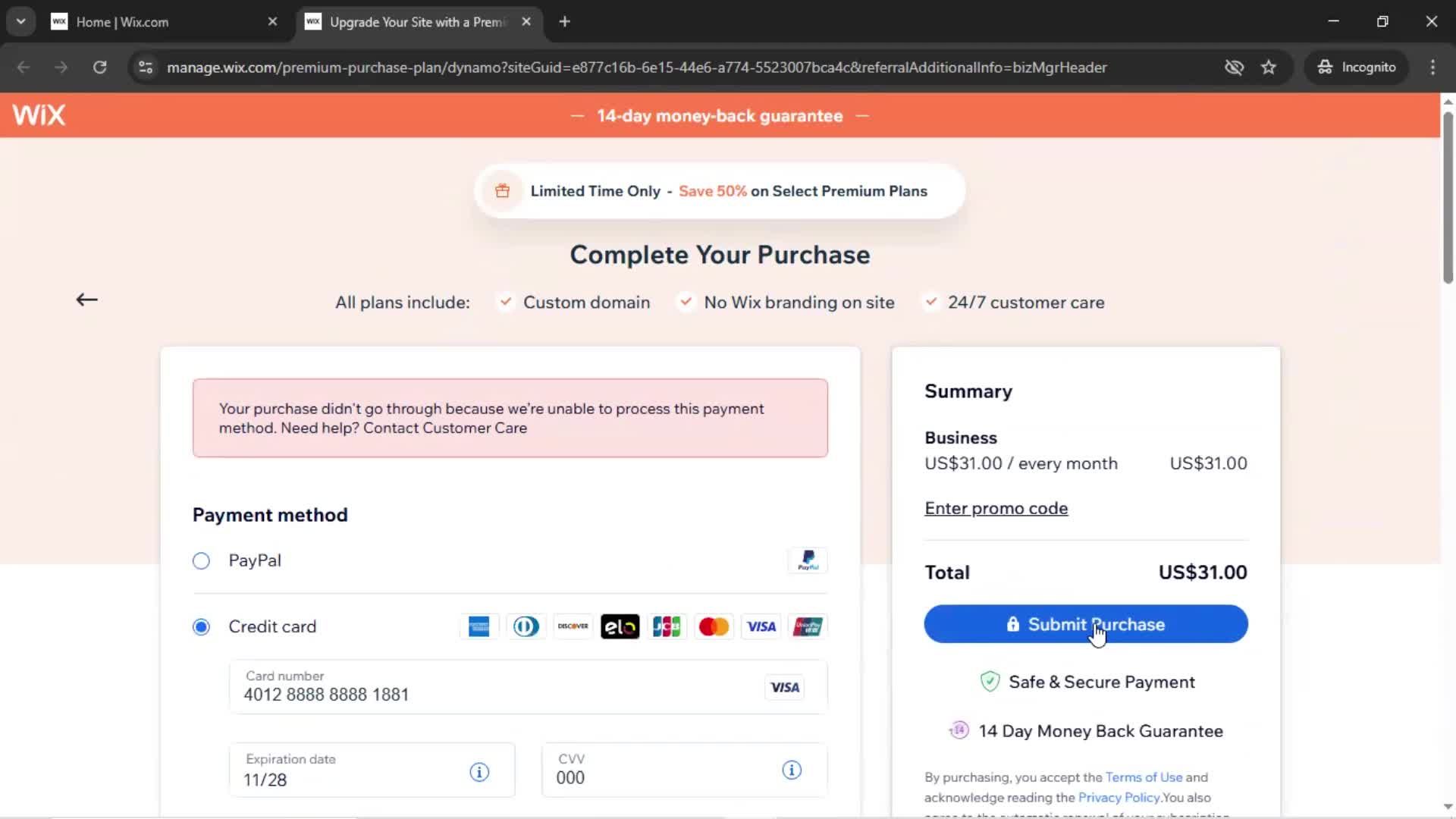This screenshot has width=1456, height=819.
Task: Click the third-party cookies blocked eye icon
Action: 1234,67
